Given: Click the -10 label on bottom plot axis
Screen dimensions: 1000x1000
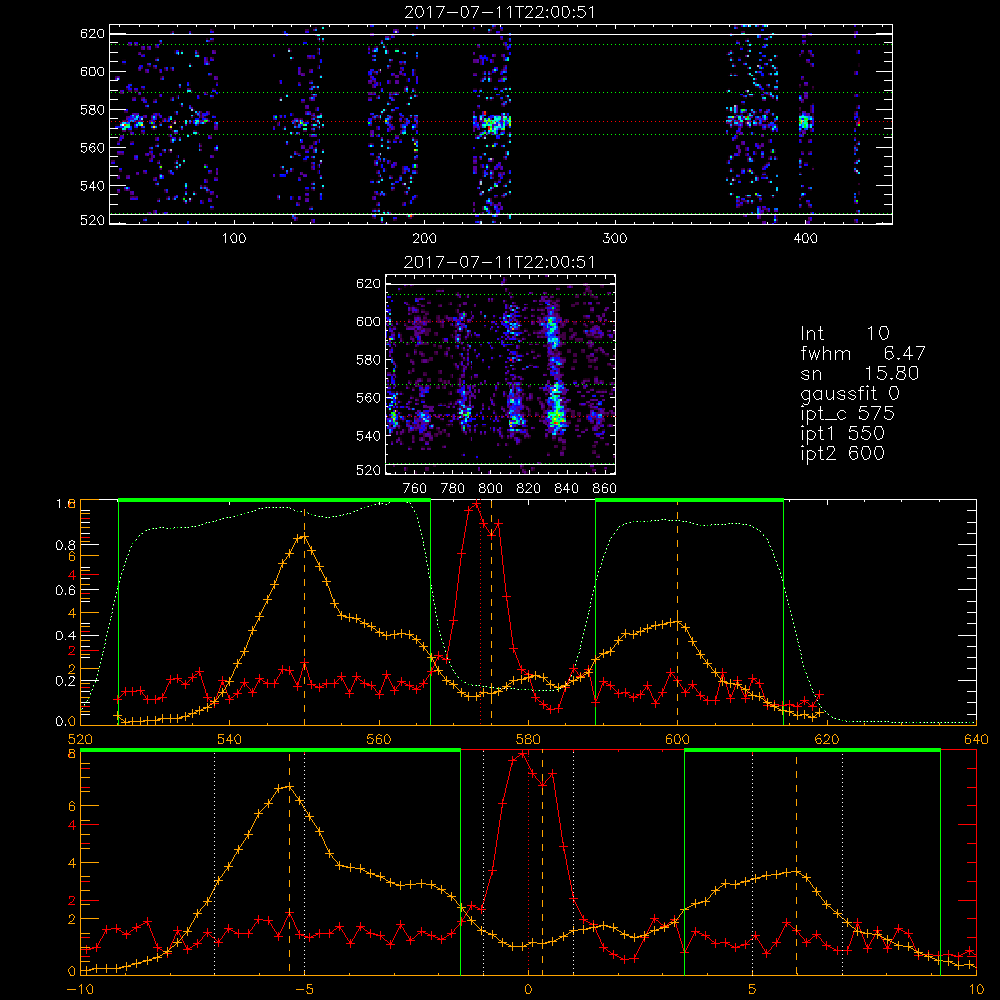Looking at the screenshot, I should 80,990.
